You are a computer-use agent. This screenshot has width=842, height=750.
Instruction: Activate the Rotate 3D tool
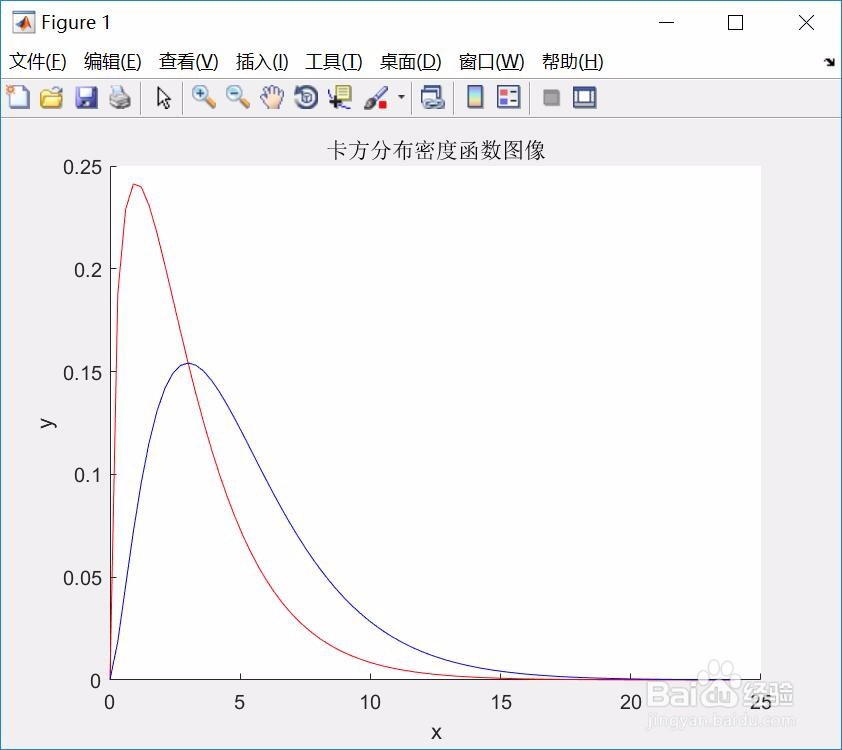click(x=306, y=98)
